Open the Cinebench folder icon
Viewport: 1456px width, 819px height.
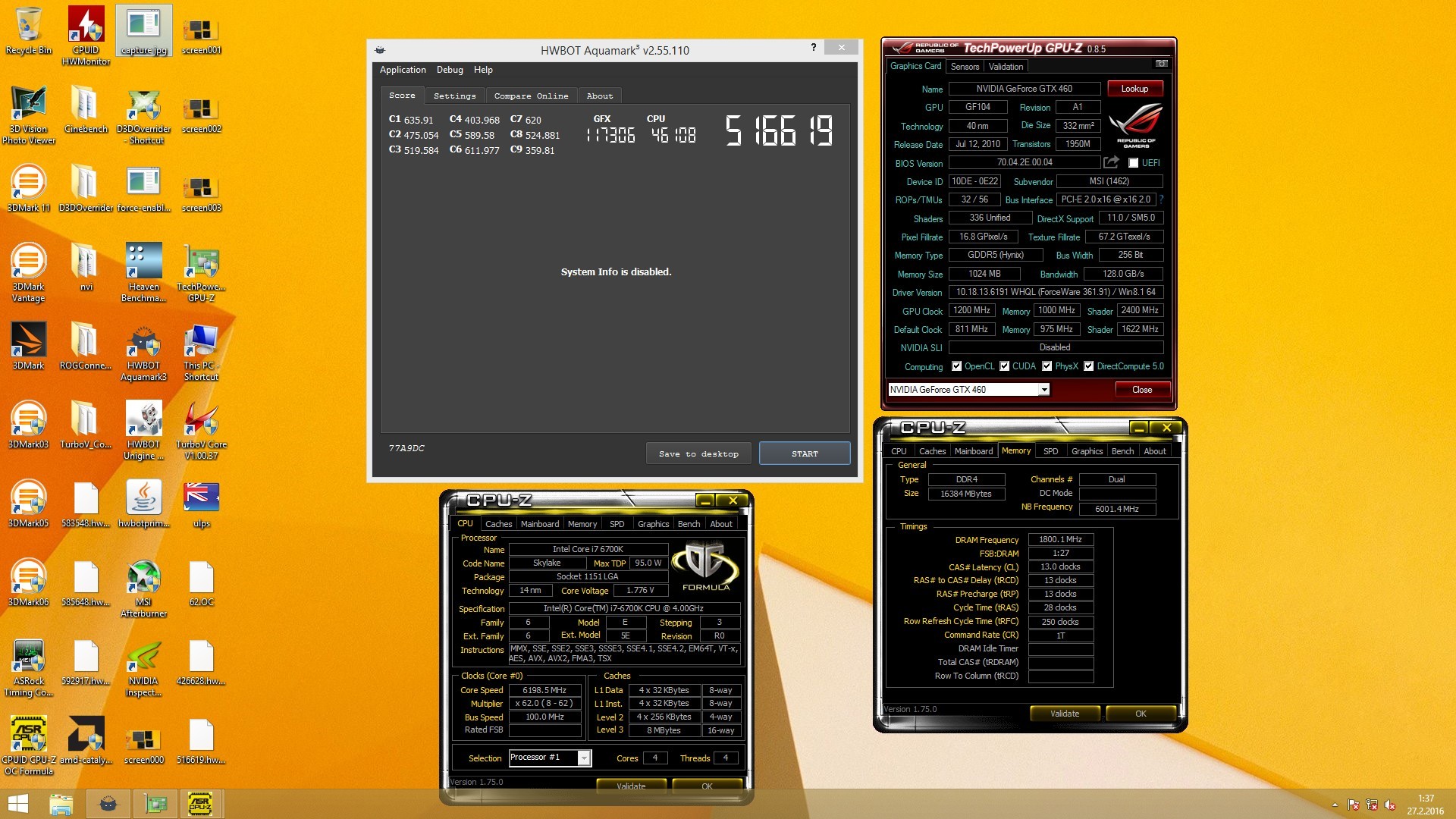pos(86,109)
